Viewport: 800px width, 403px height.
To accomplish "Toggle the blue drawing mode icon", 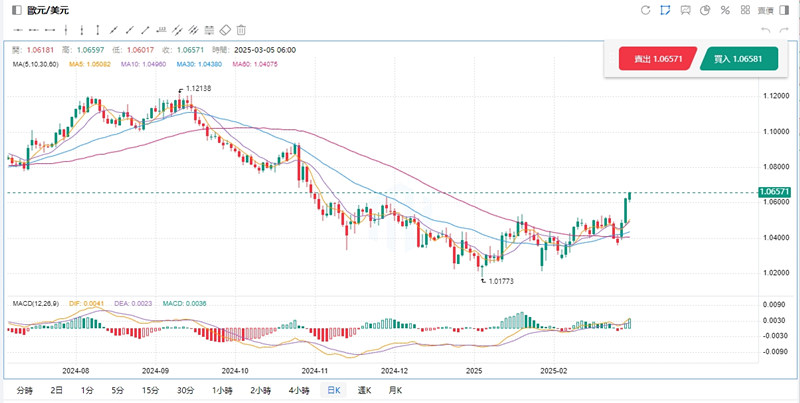I will click(665, 11).
